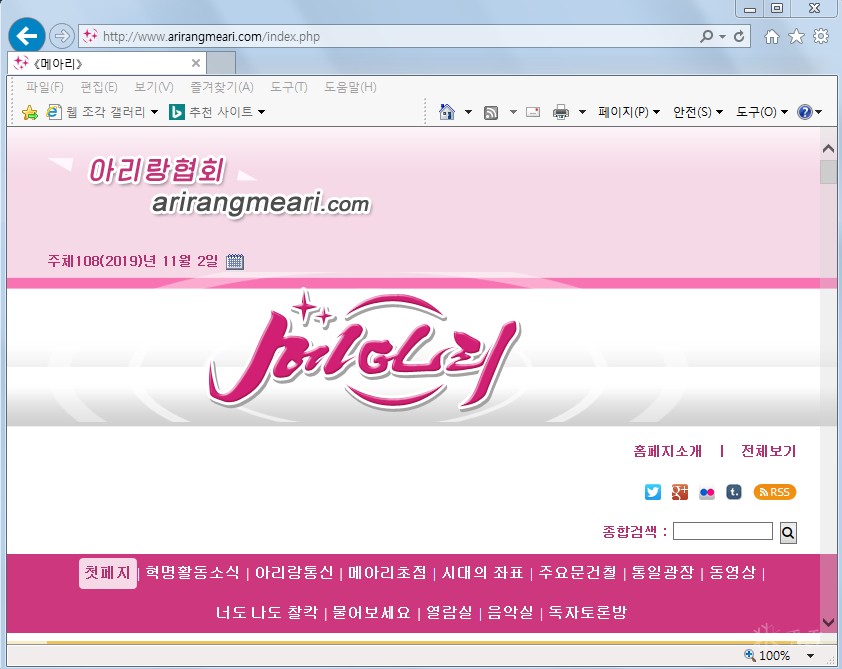The width and height of the screenshot is (842, 669).
Task: Open 너도 나도 찰칵 section
Action: tap(267, 612)
